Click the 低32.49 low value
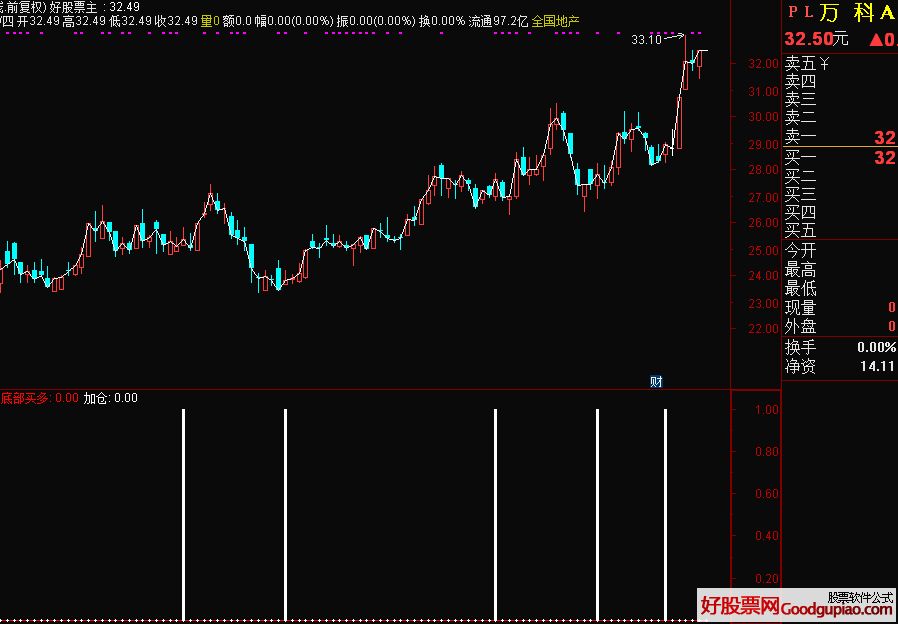 pyautogui.click(x=131, y=22)
